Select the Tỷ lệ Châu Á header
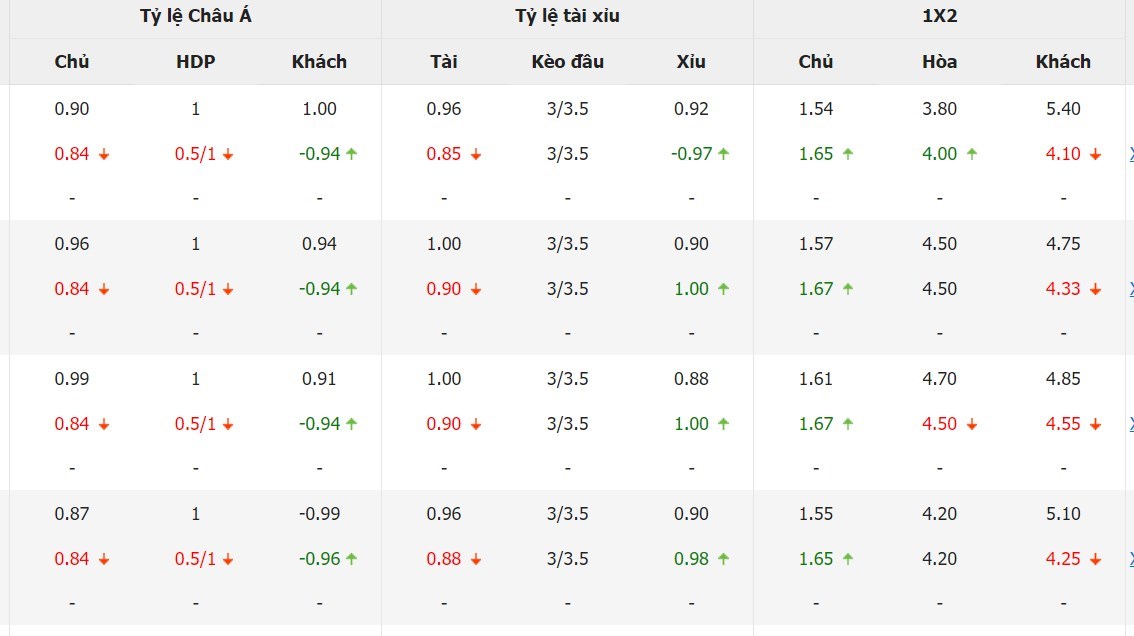This screenshot has height=636, width=1134. tap(195, 16)
